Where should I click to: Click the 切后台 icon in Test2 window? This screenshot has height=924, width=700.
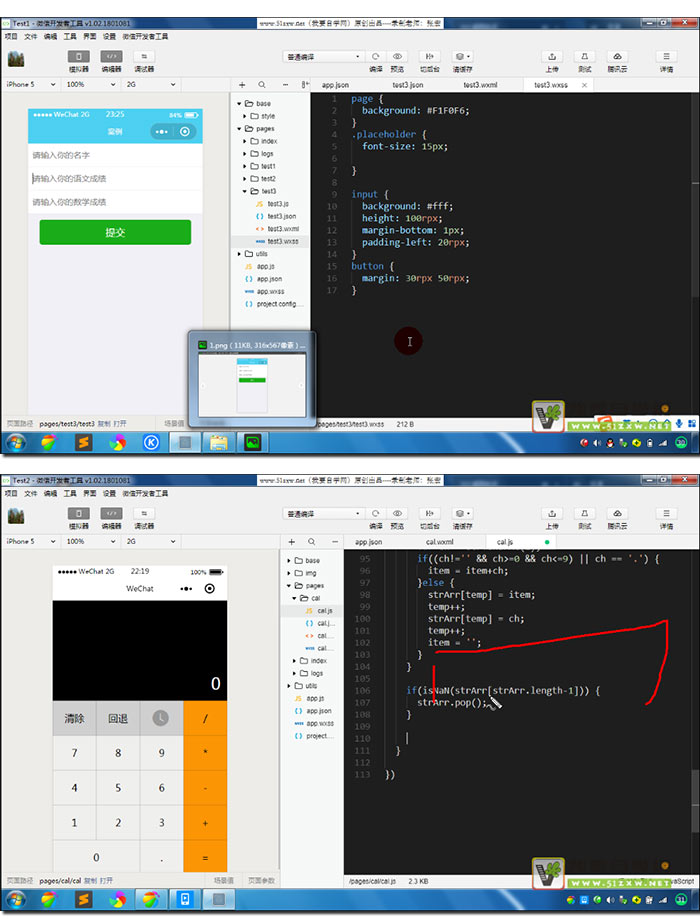pos(430,513)
